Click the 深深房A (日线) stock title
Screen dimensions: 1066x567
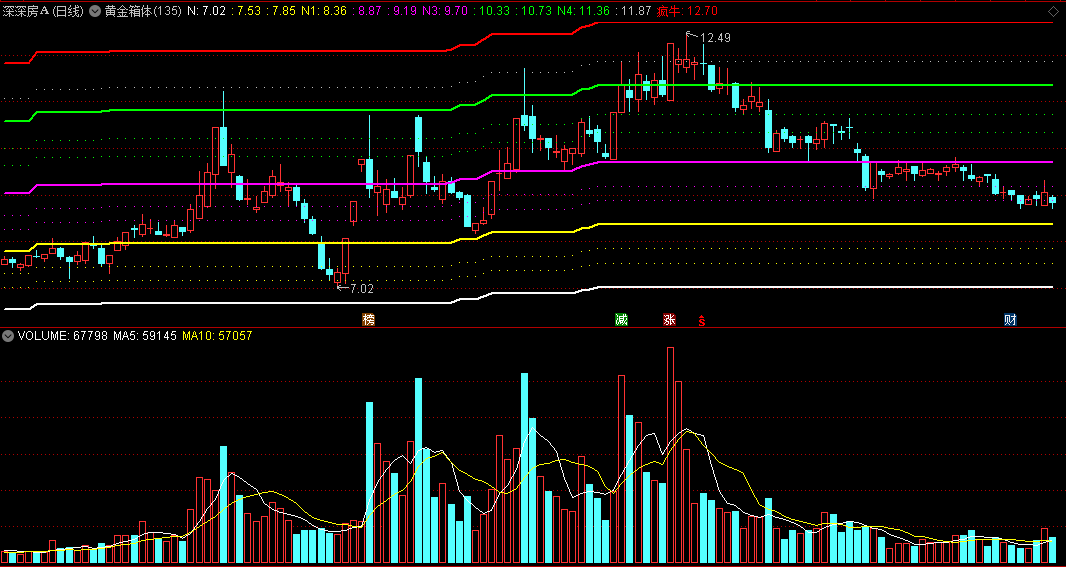45,11
